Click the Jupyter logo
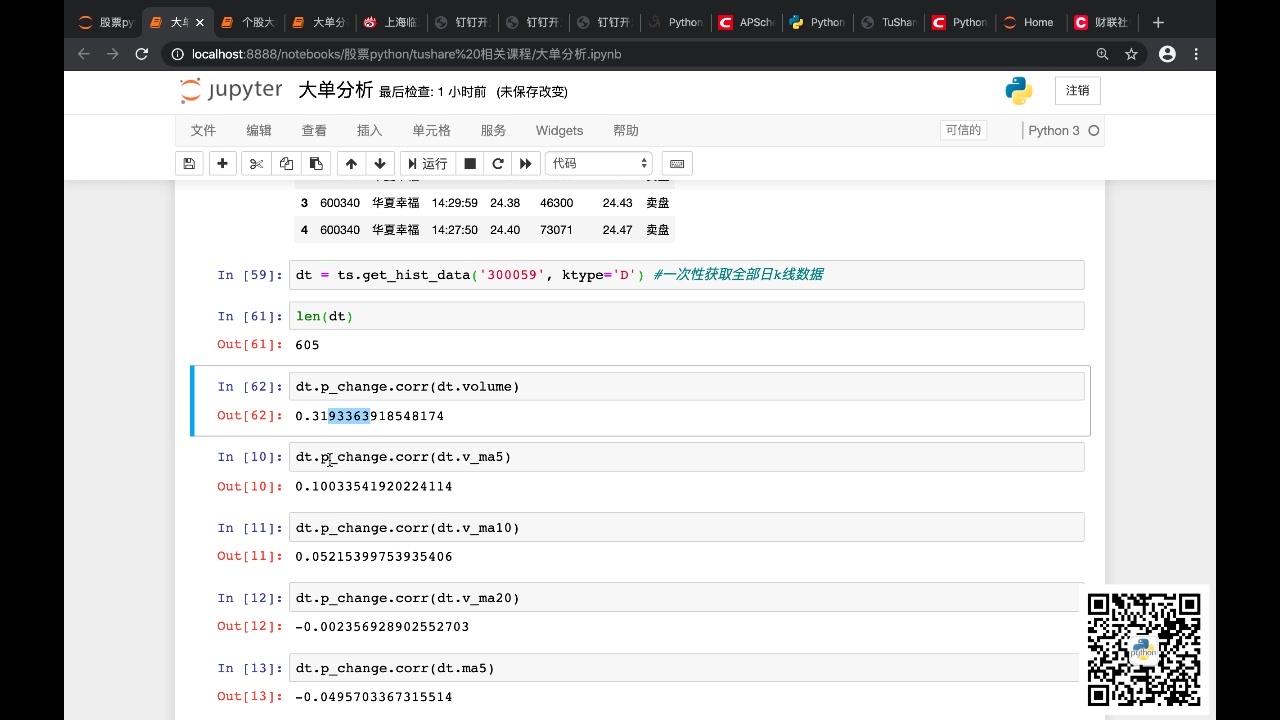The width and height of the screenshot is (1280, 720). [x=231, y=90]
